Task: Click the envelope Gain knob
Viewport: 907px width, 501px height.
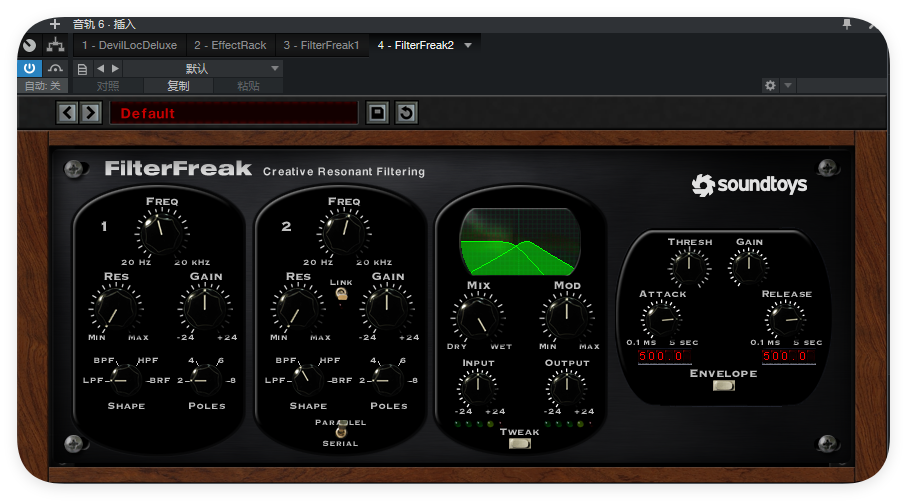Action: coord(749,267)
